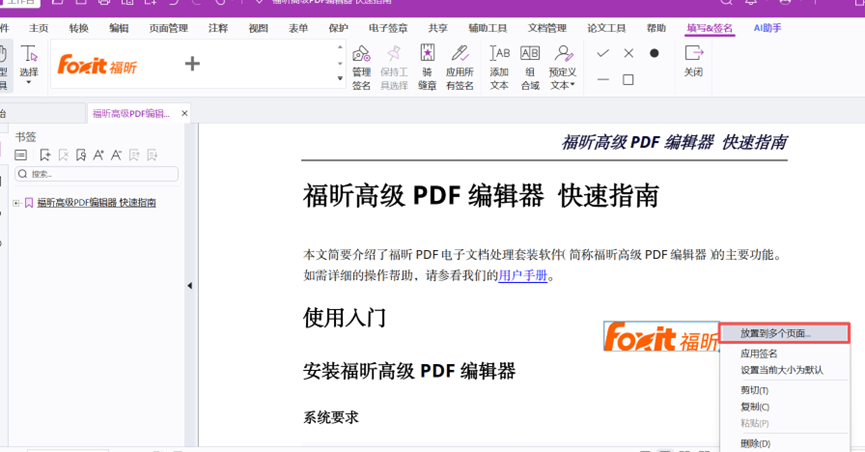Select the cross mark fill symbol
865x452 pixels.
click(628, 53)
